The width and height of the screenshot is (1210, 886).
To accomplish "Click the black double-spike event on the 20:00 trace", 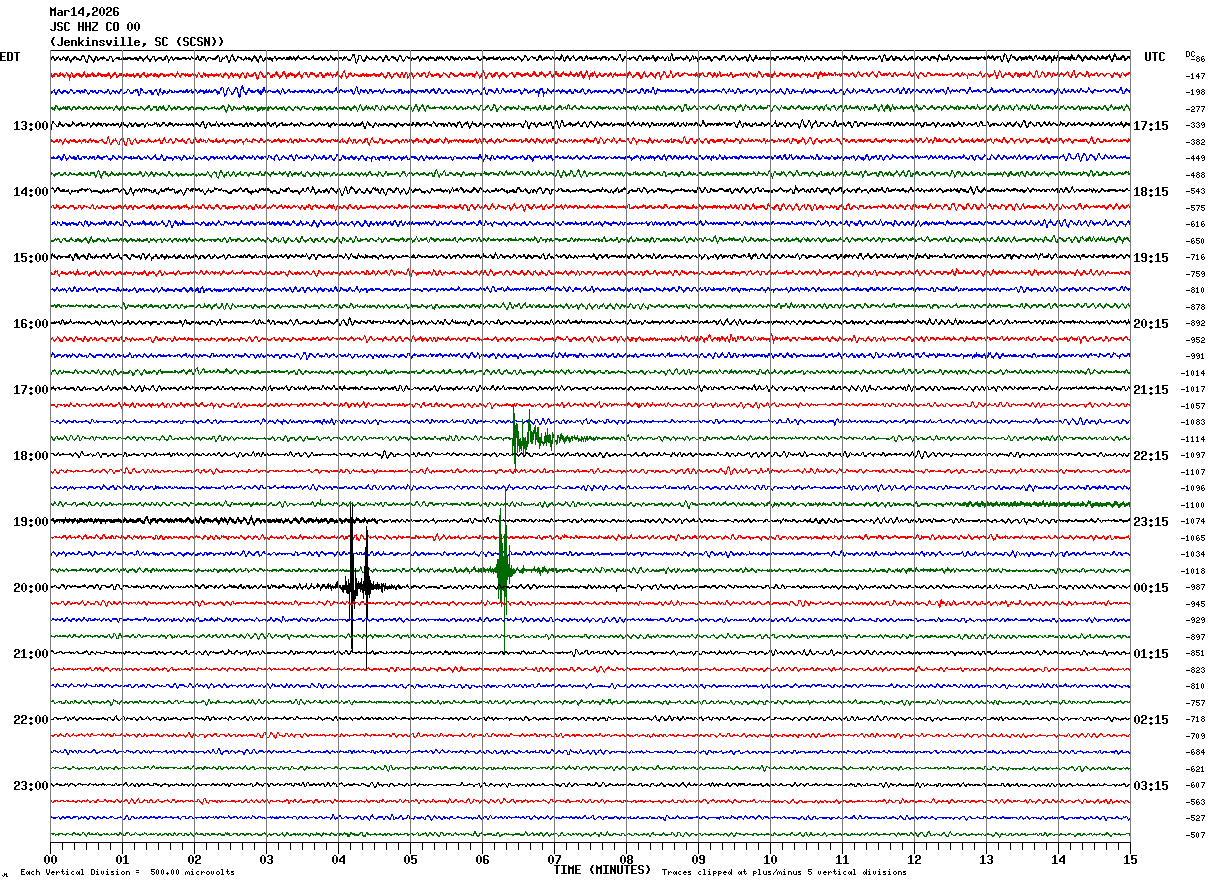I will [x=359, y=587].
